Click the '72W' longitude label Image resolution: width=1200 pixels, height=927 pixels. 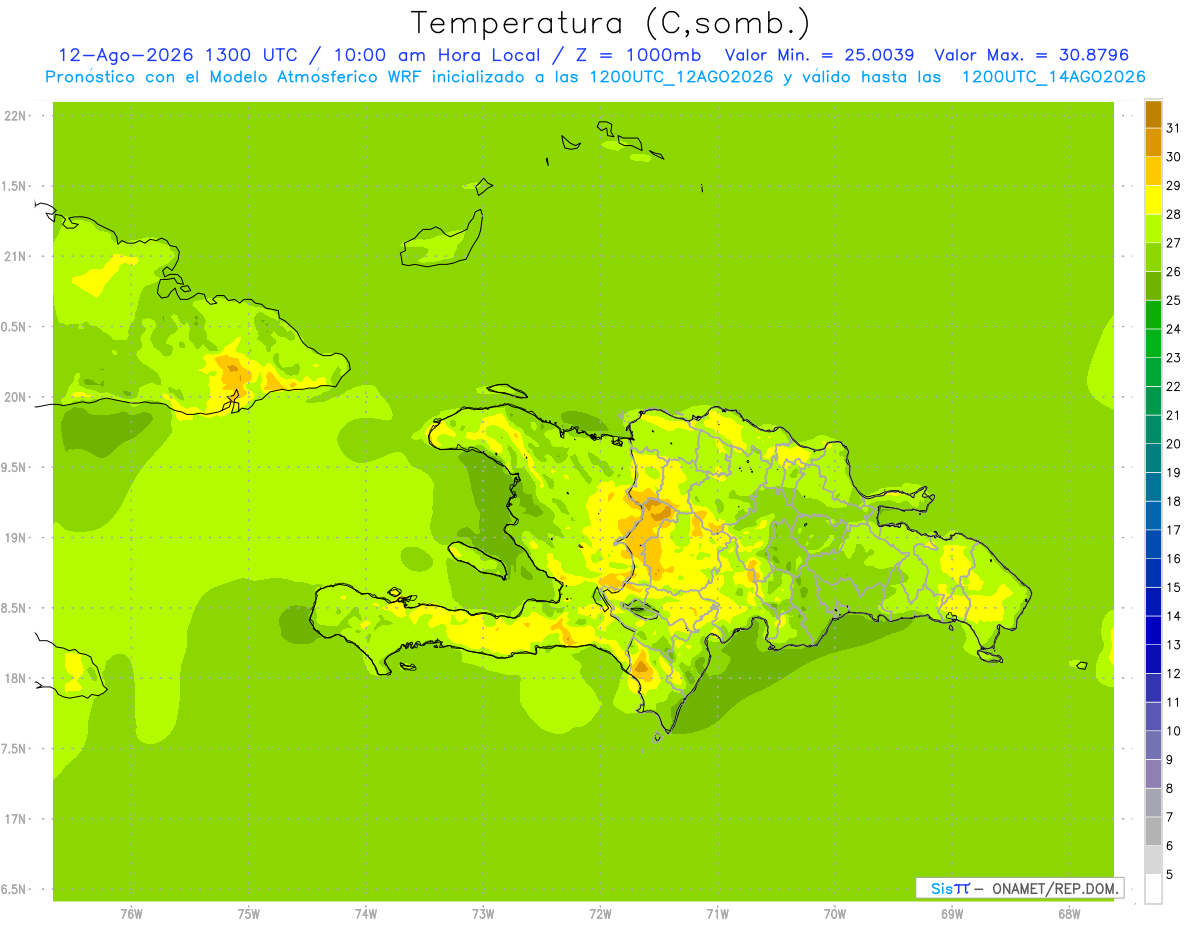tap(600, 914)
